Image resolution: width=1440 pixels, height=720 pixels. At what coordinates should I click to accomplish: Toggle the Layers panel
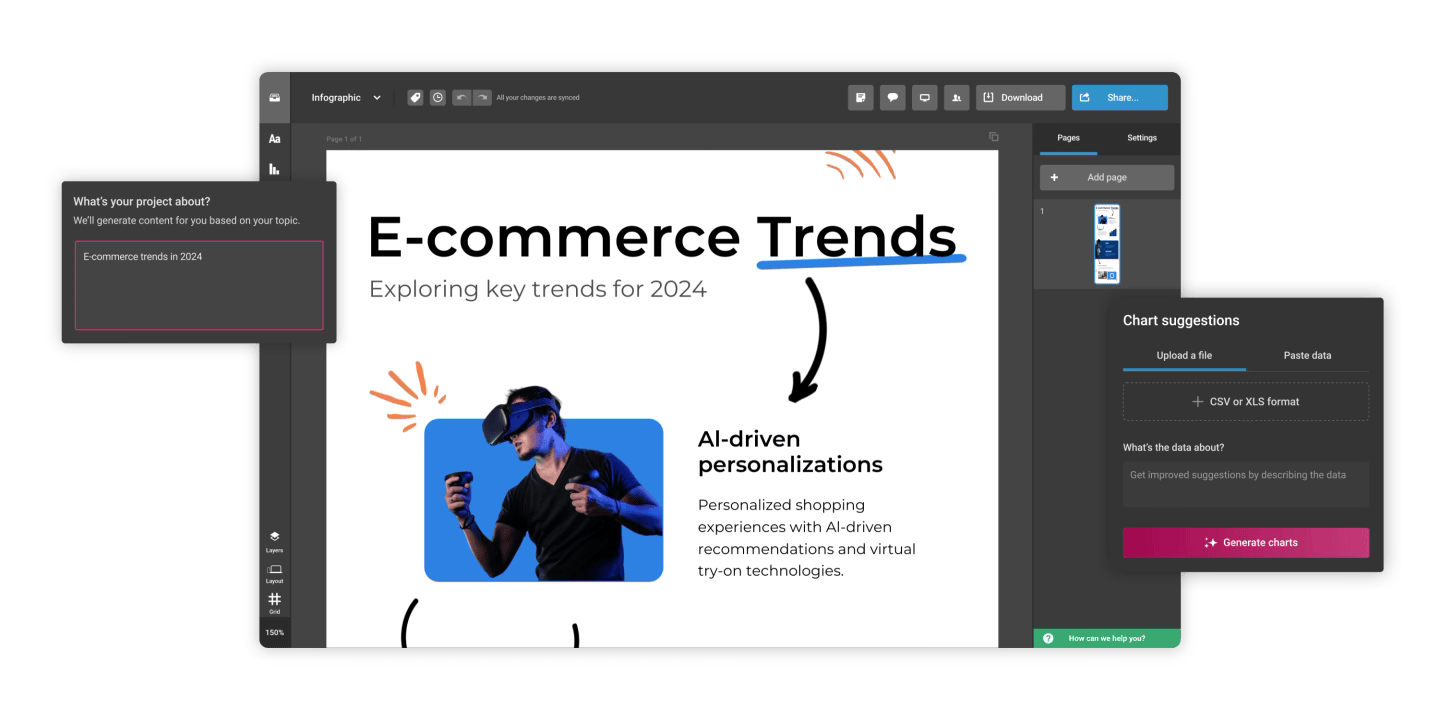pyautogui.click(x=274, y=541)
